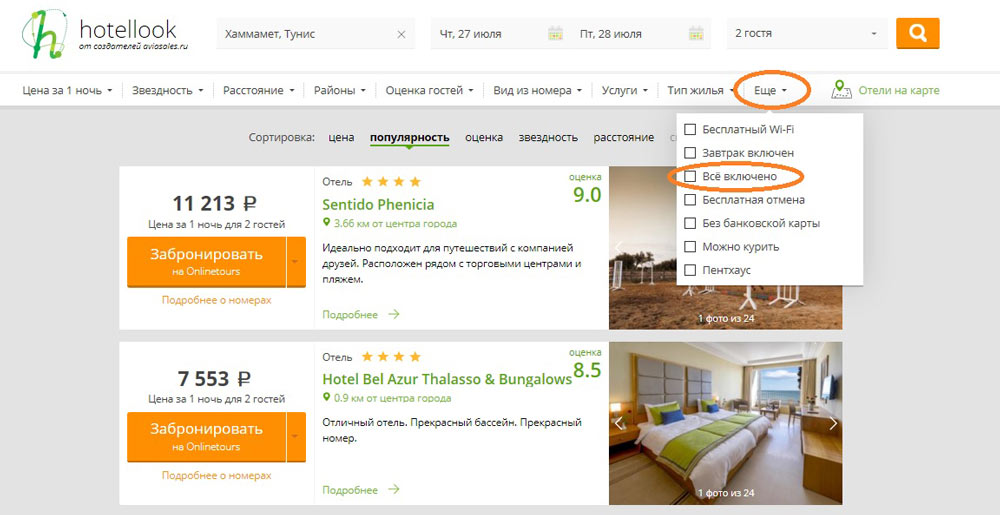
Task: Enable Бесплатная отмена filter
Action: 689,199
